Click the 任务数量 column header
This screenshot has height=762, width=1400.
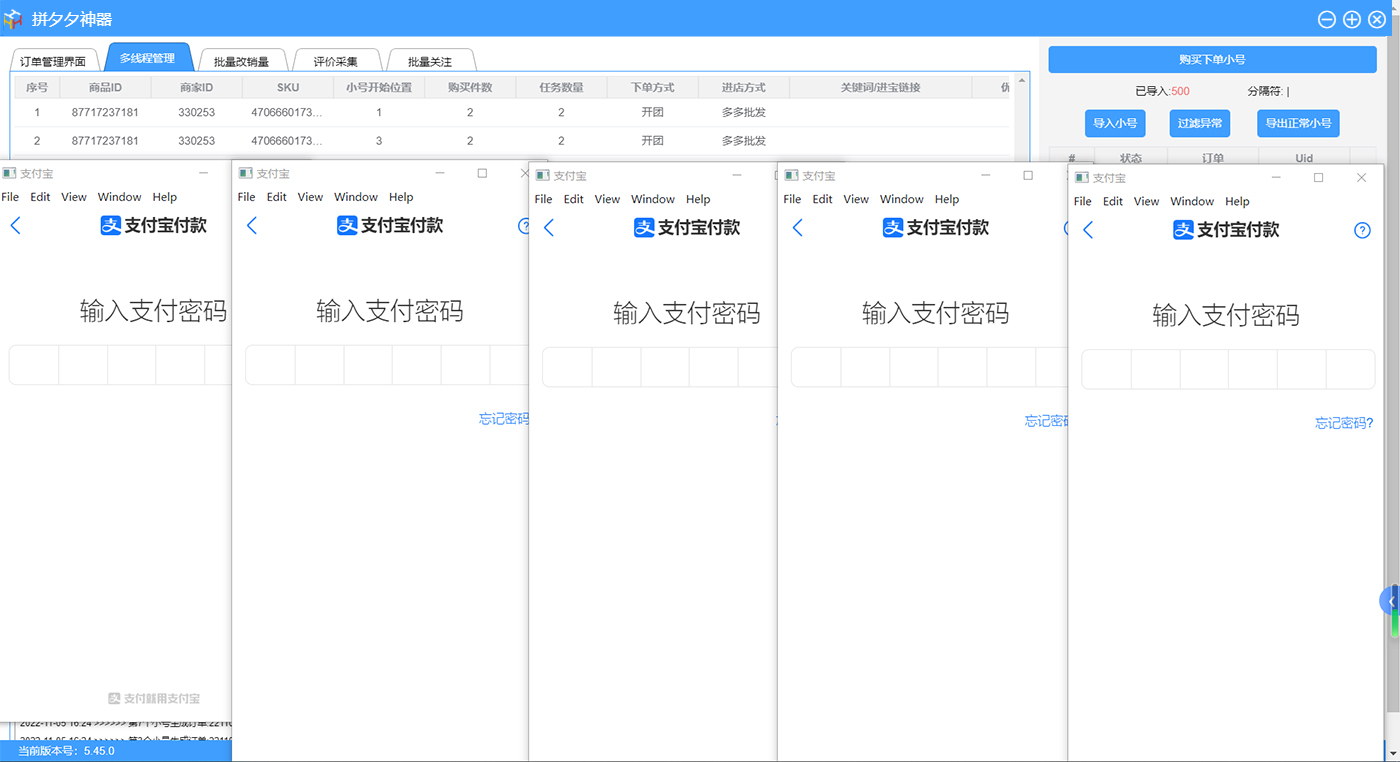point(561,88)
